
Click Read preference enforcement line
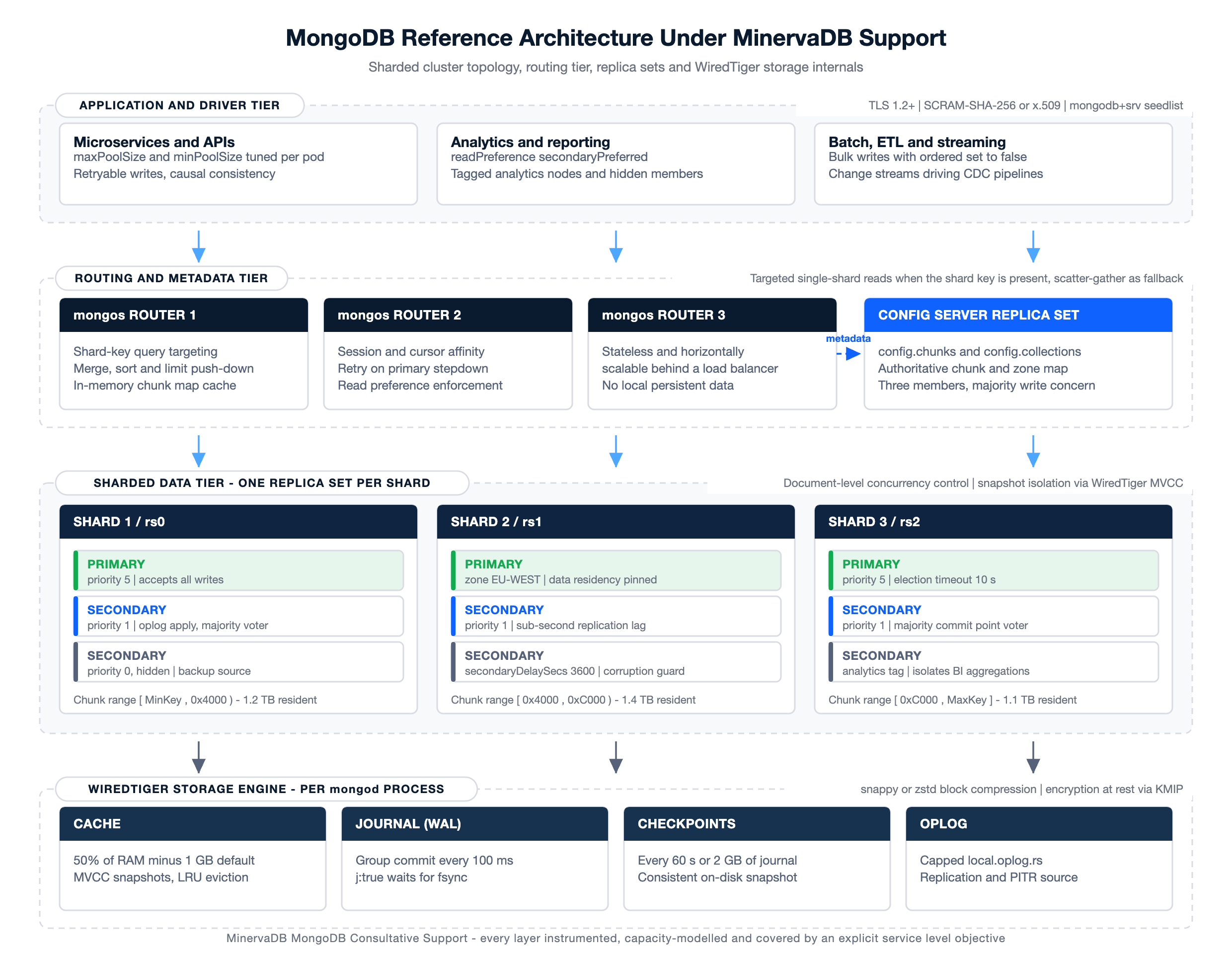420,386
